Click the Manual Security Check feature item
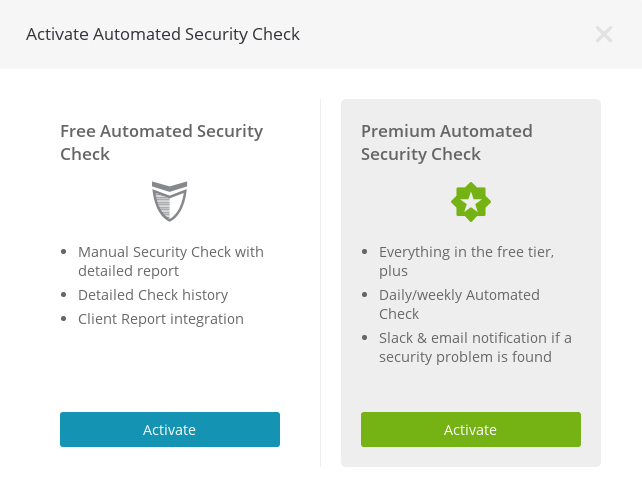Image resolution: width=642 pixels, height=496 pixels. click(x=170, y=261)
